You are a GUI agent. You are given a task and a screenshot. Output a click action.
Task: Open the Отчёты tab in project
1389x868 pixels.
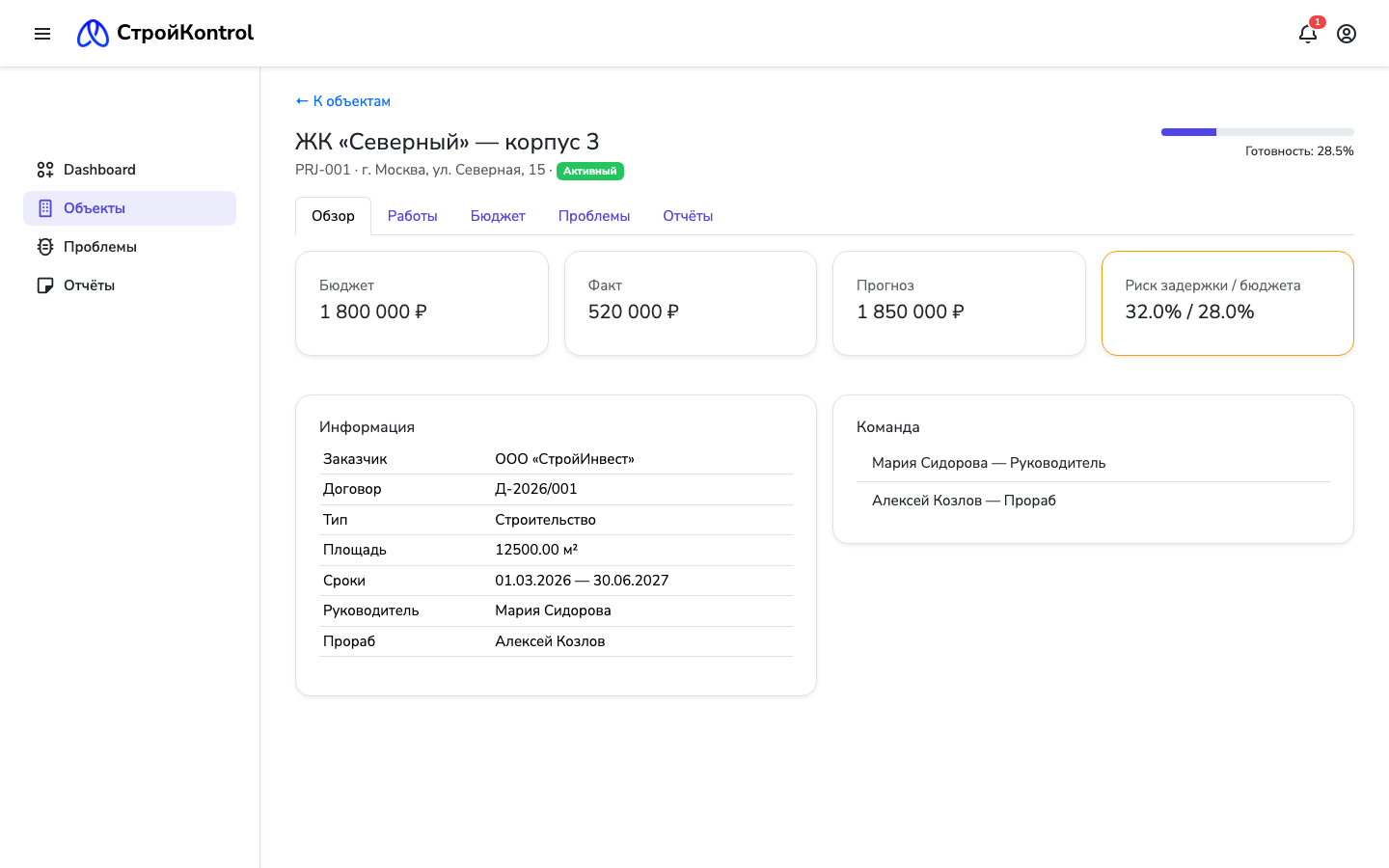coord(688,216)
